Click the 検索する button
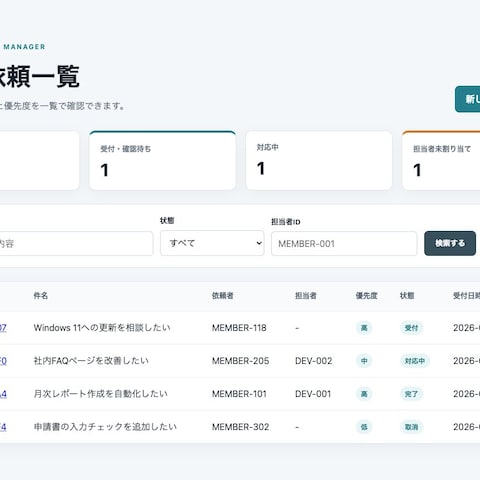480x480 pixels. pos(450,243)
